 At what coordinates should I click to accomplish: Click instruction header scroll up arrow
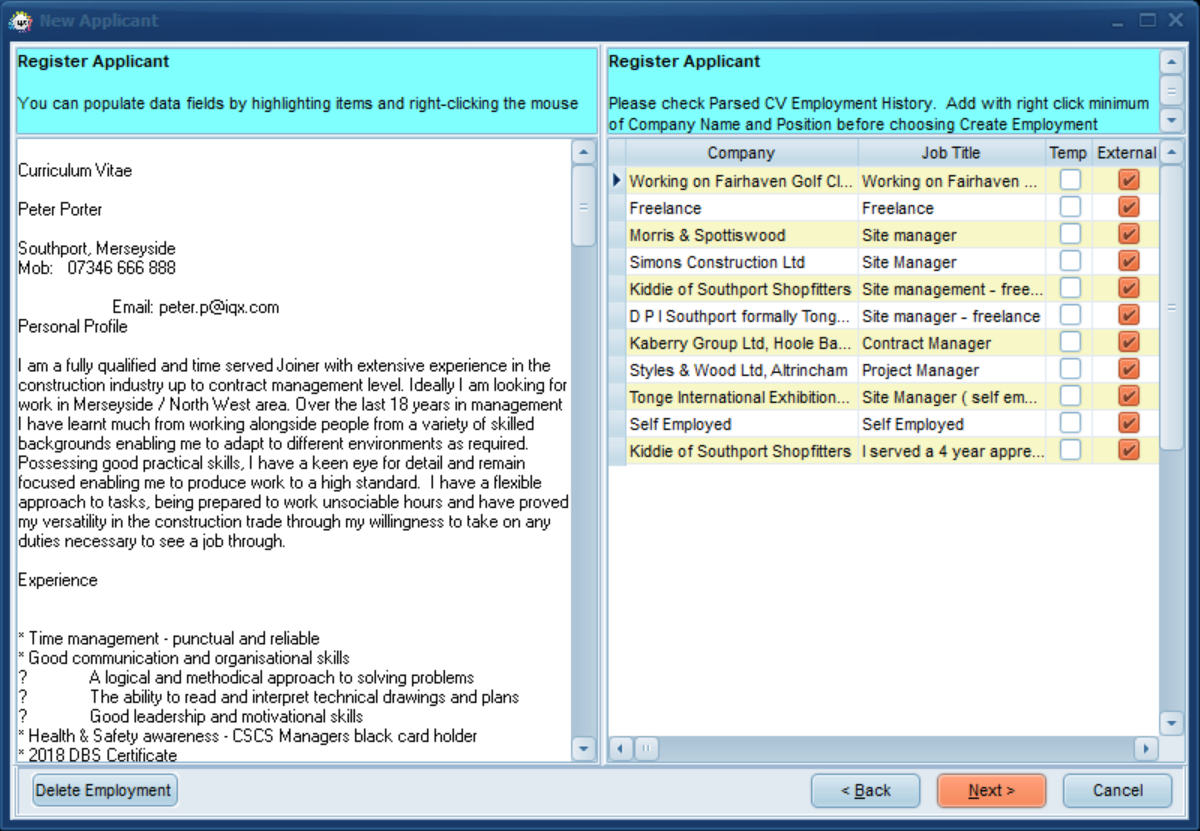coord(1172,62)
